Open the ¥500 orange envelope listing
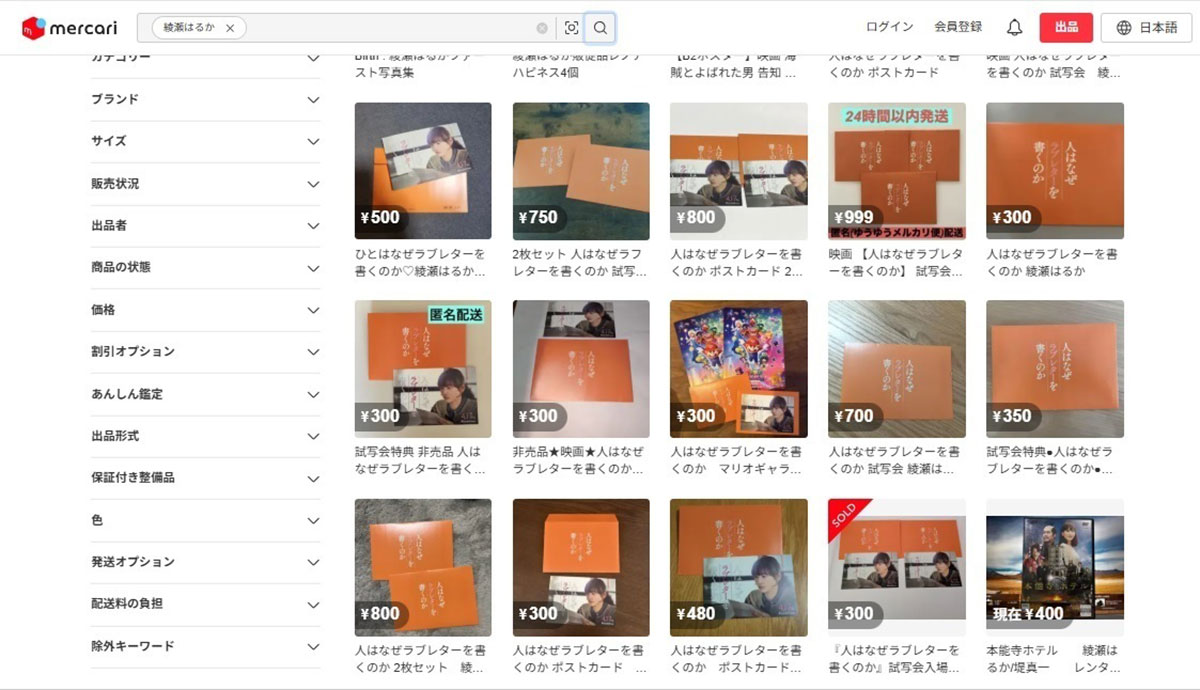The image size is (1200, 690). pos(422,172)
